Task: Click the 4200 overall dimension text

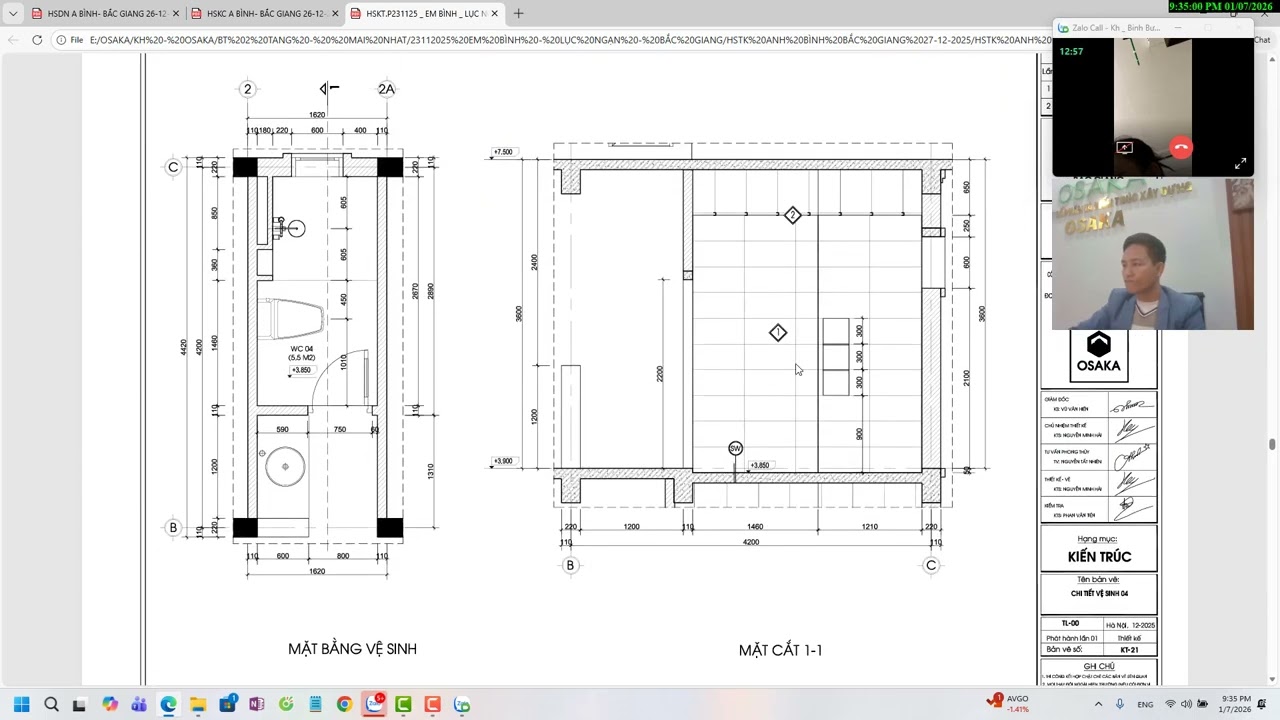Action: (750, 542)
